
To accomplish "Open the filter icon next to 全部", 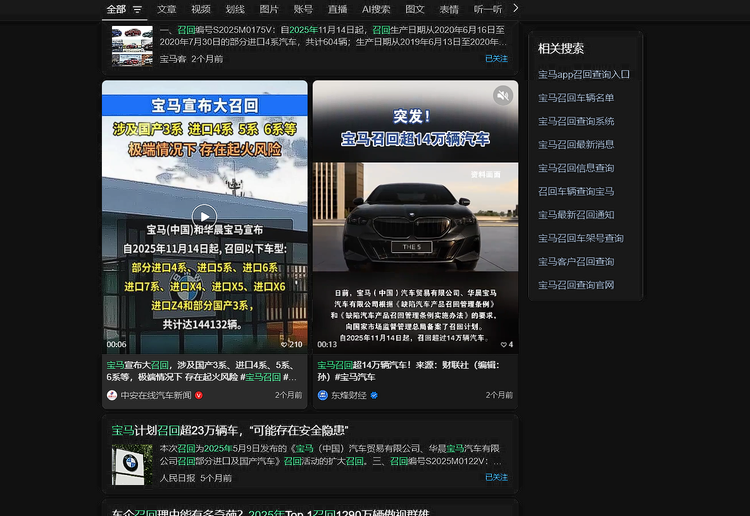I will 137,9.
